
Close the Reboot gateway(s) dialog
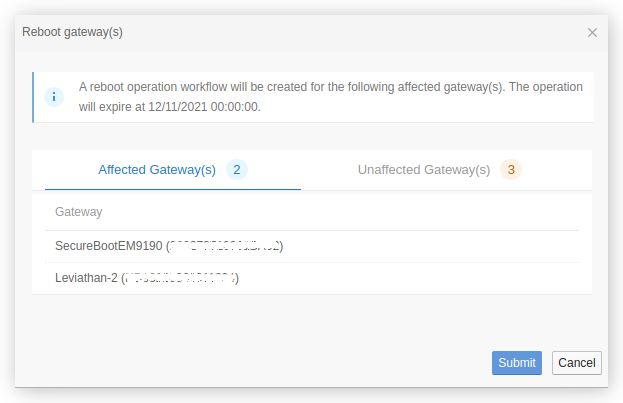pyautogui.click(x=592, y=33)
